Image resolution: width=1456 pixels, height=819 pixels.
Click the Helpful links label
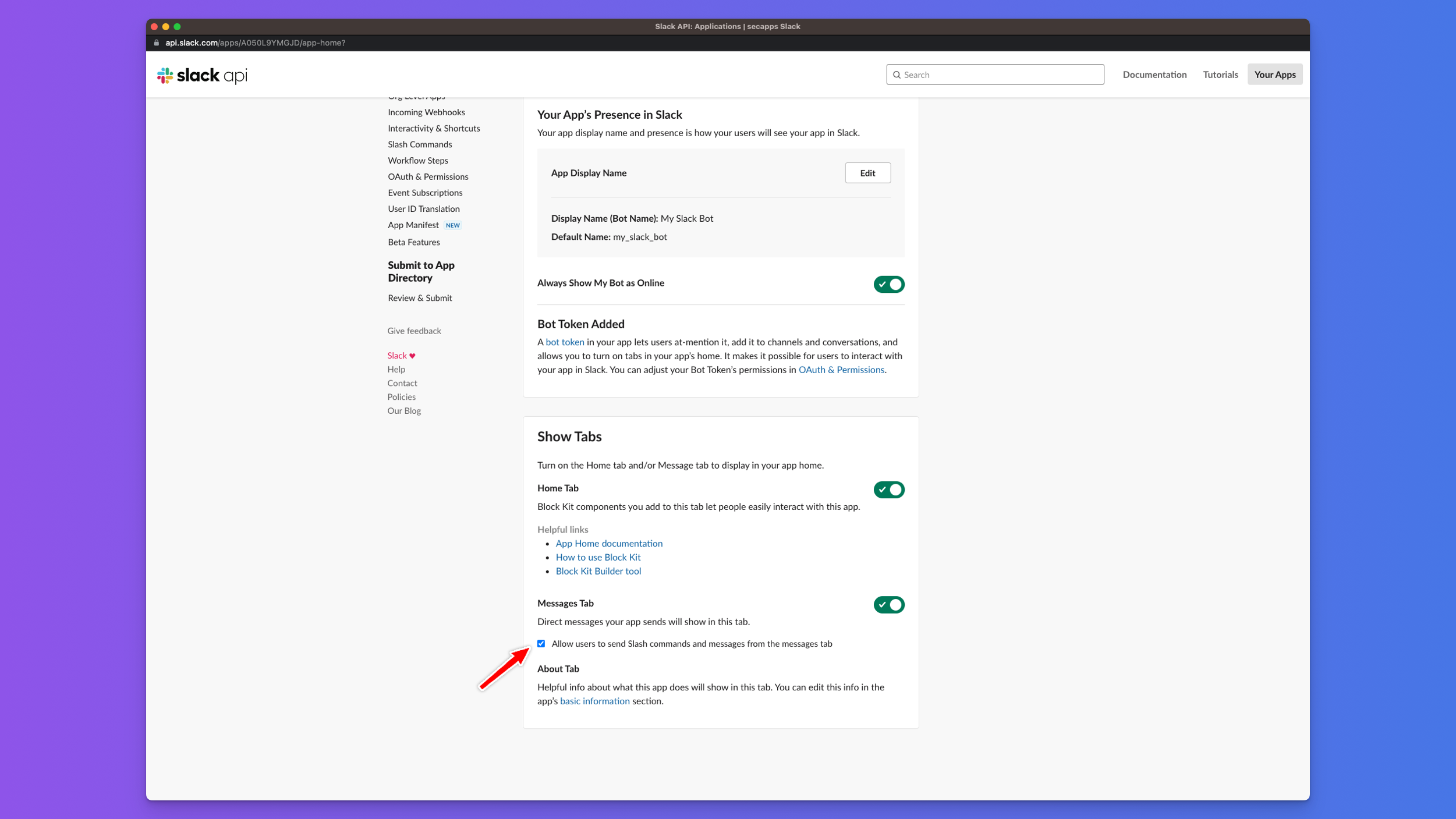coord(562,530)
